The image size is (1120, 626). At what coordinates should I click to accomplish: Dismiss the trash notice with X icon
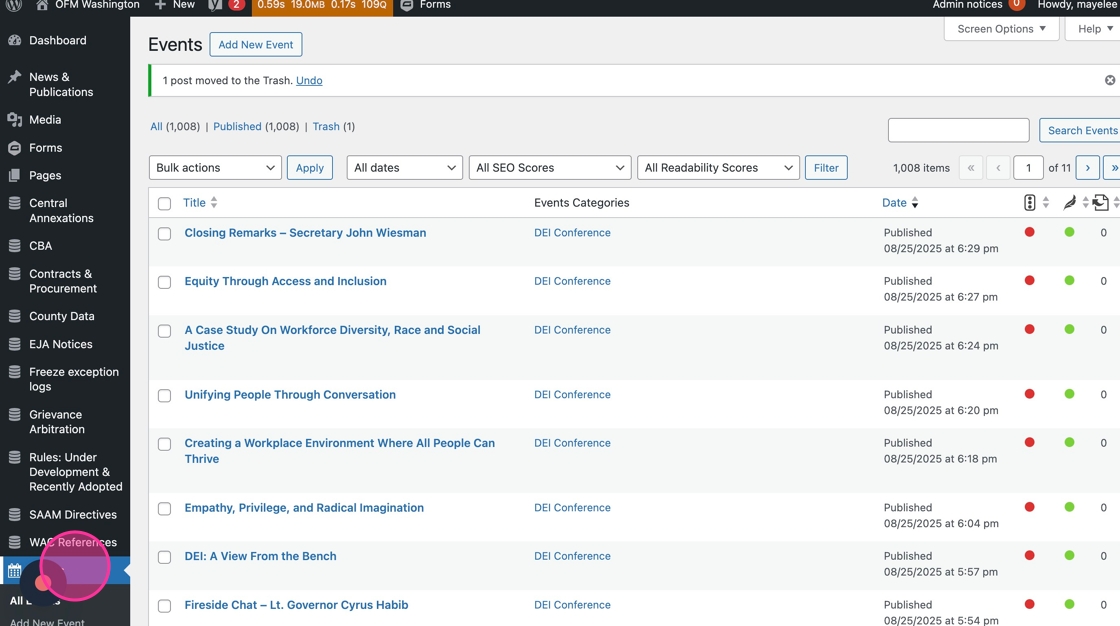click(1110, 80)
